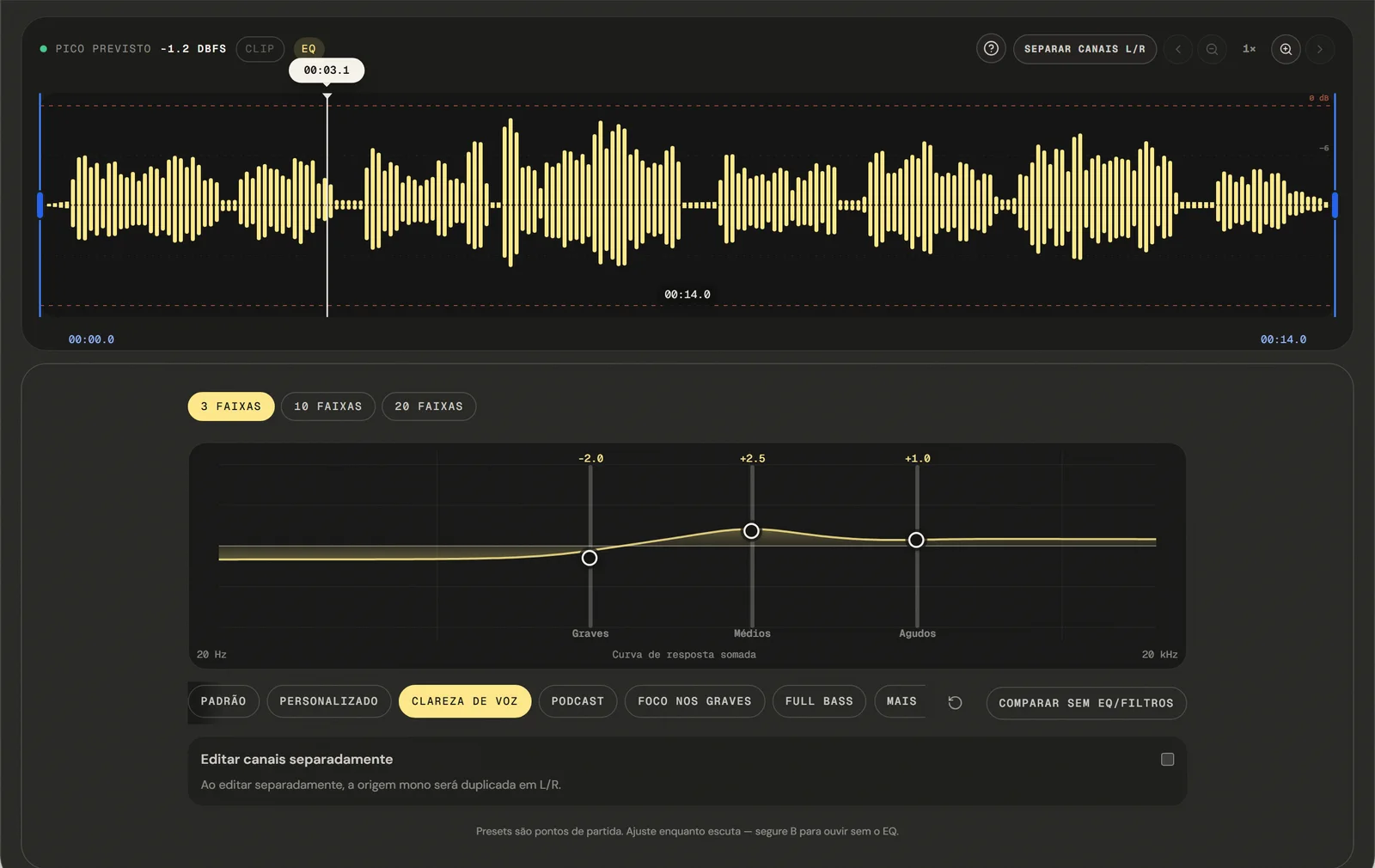Select the Padrão preset

[223, 701]
